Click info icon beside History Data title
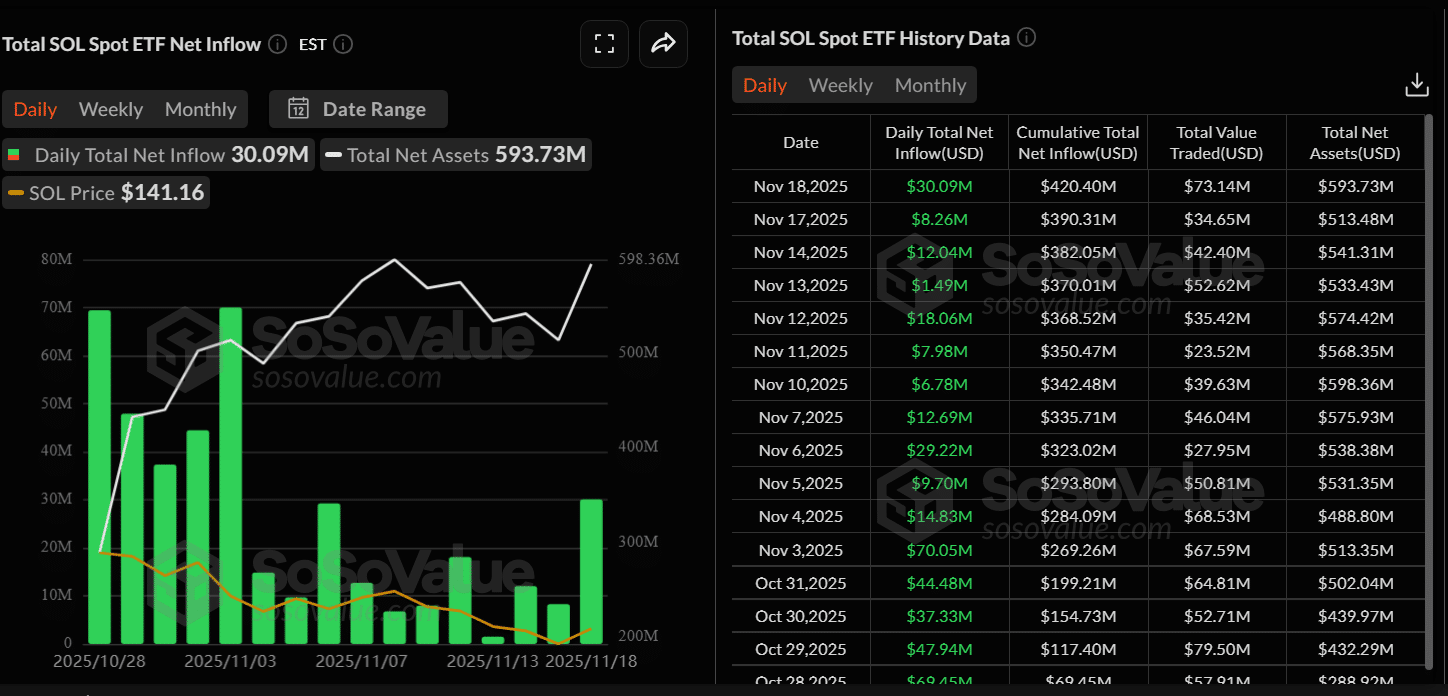The height and width of the screenshot is (696, 1448). click(x=1026, y=38)
